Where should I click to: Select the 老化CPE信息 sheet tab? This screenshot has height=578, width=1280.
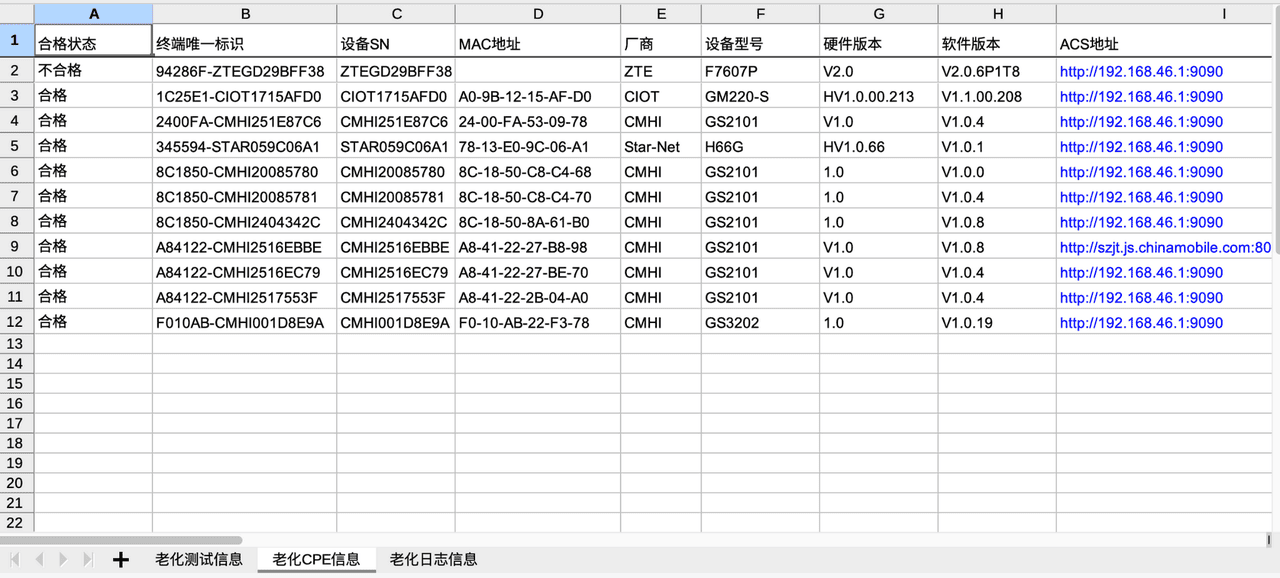[x=316, y=560]
